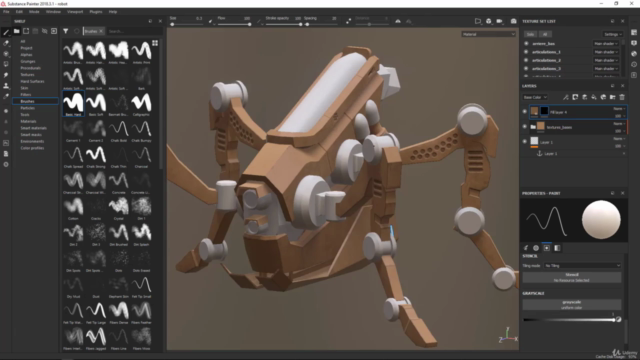Select the Paint brush tool in left toolbar
The height and width of the screenshot is (360, 640).
tap(6, 32)
